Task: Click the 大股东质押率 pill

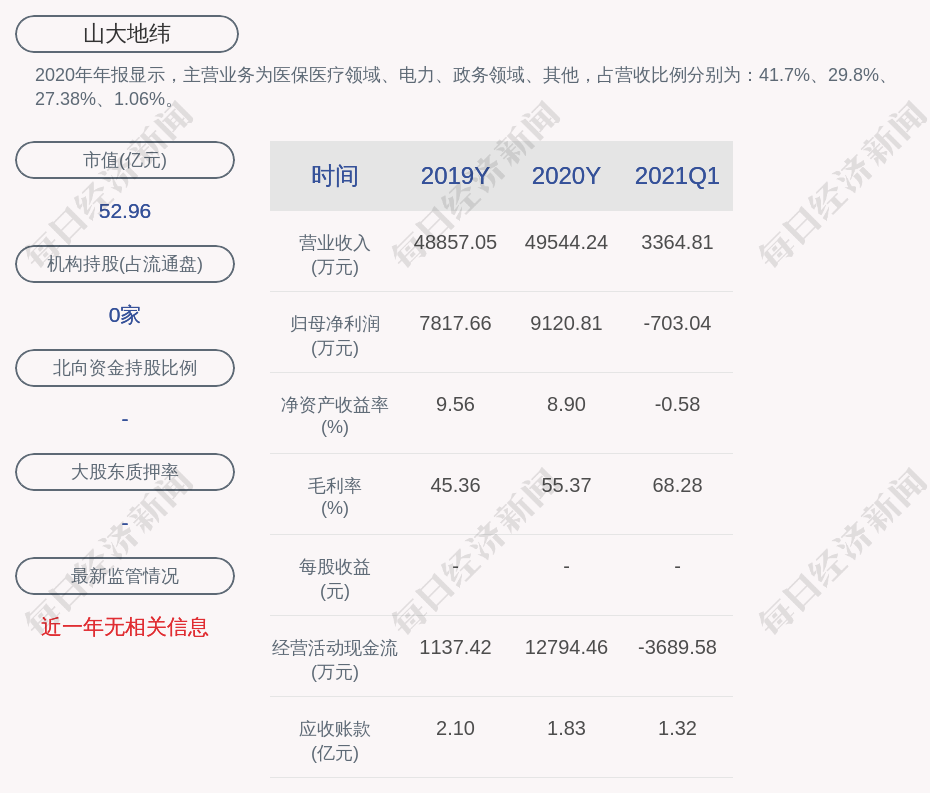Action: point(125,472)
